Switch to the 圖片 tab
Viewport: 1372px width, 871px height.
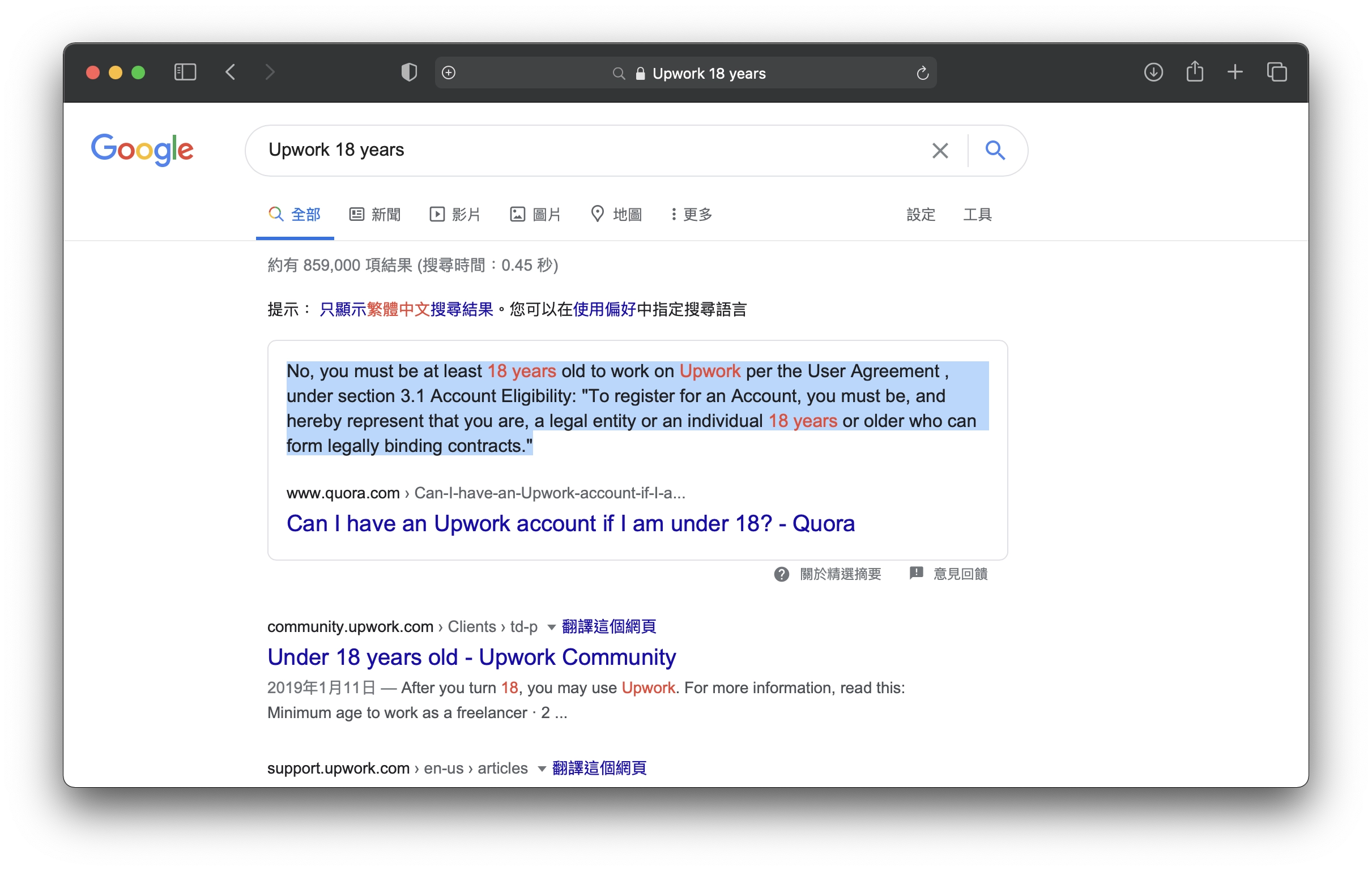coord(535,215)
